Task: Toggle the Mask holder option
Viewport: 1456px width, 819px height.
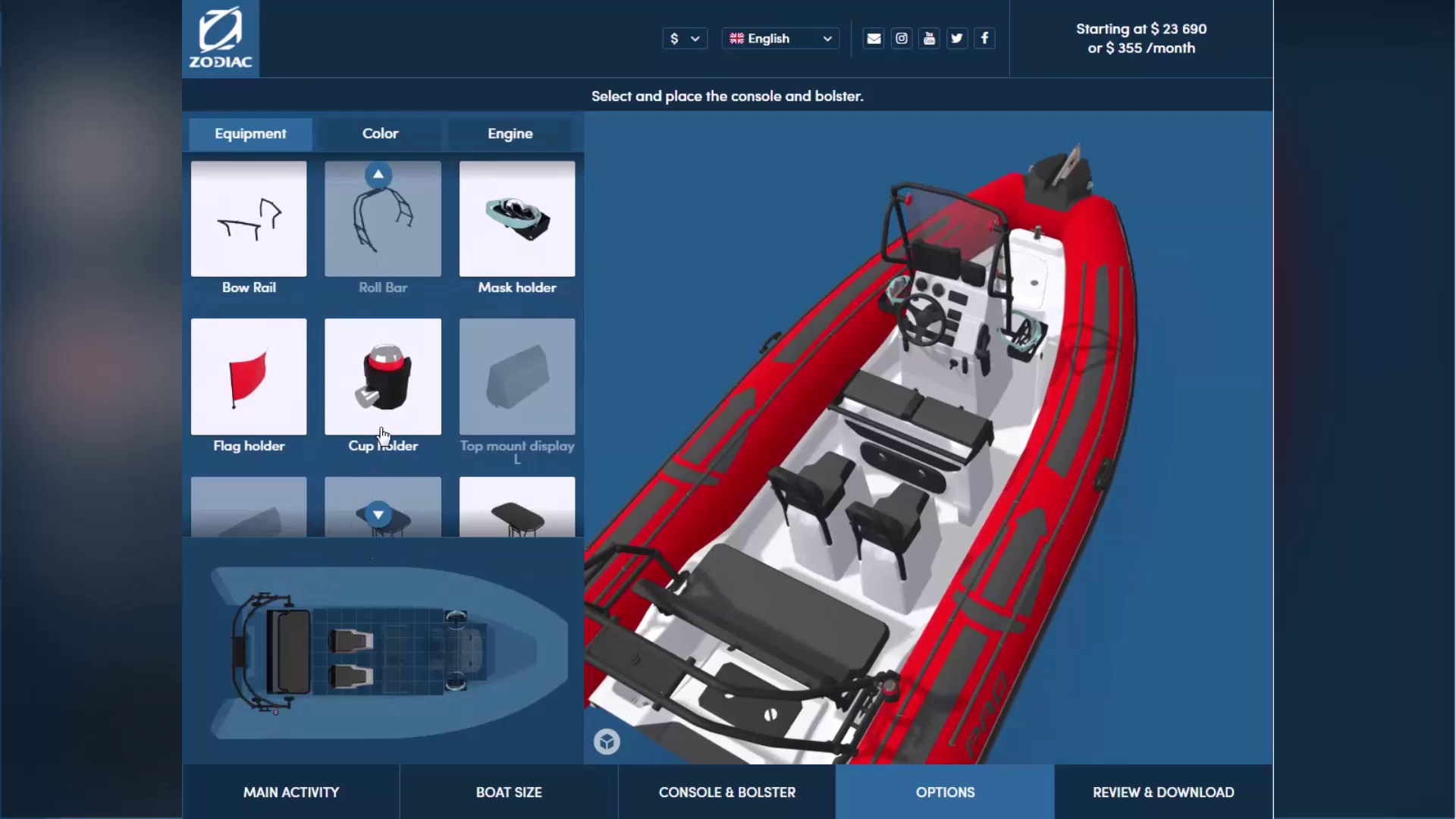Action: coord(517,219)
